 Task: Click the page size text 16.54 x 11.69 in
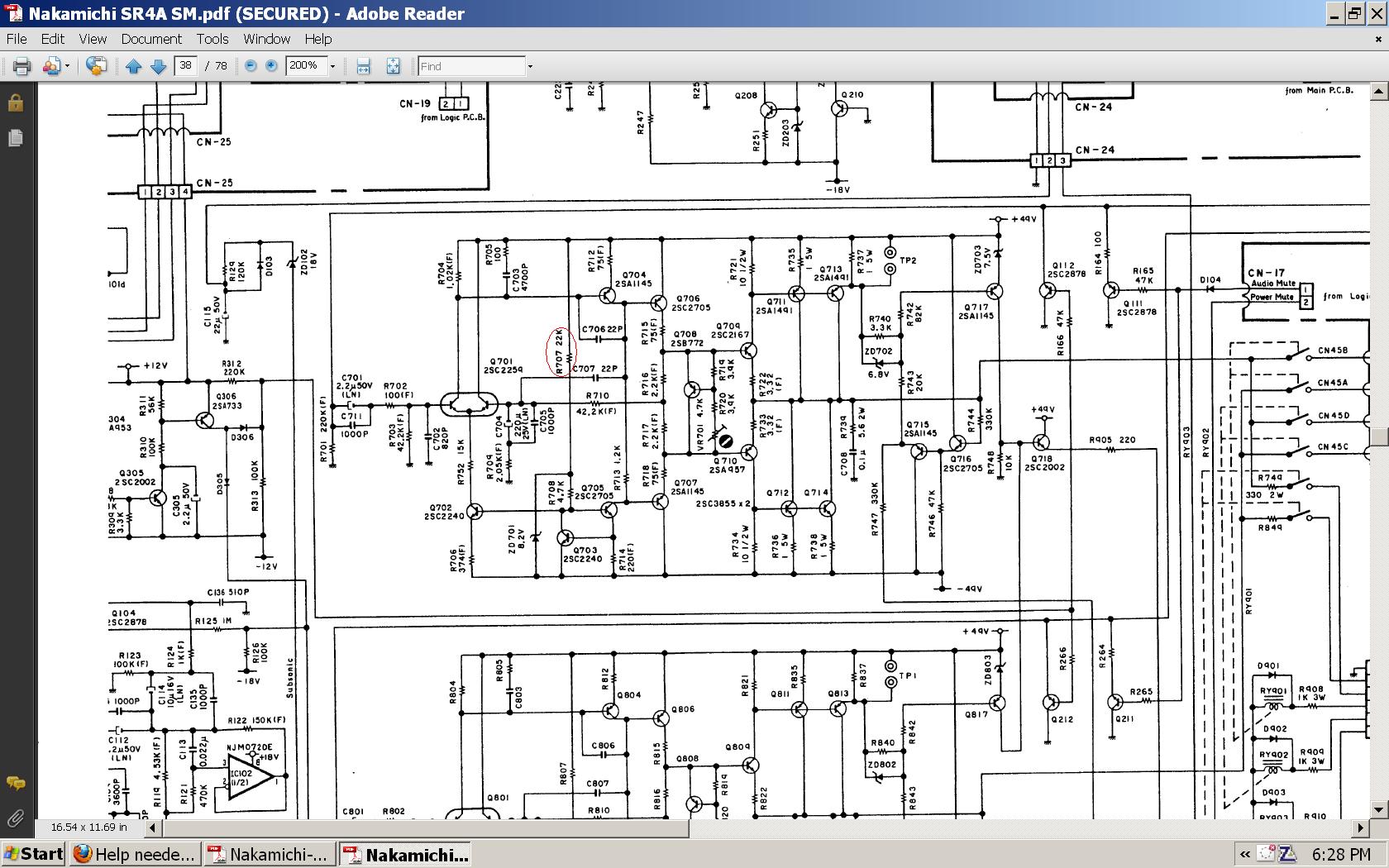click(x=89, y=827)
